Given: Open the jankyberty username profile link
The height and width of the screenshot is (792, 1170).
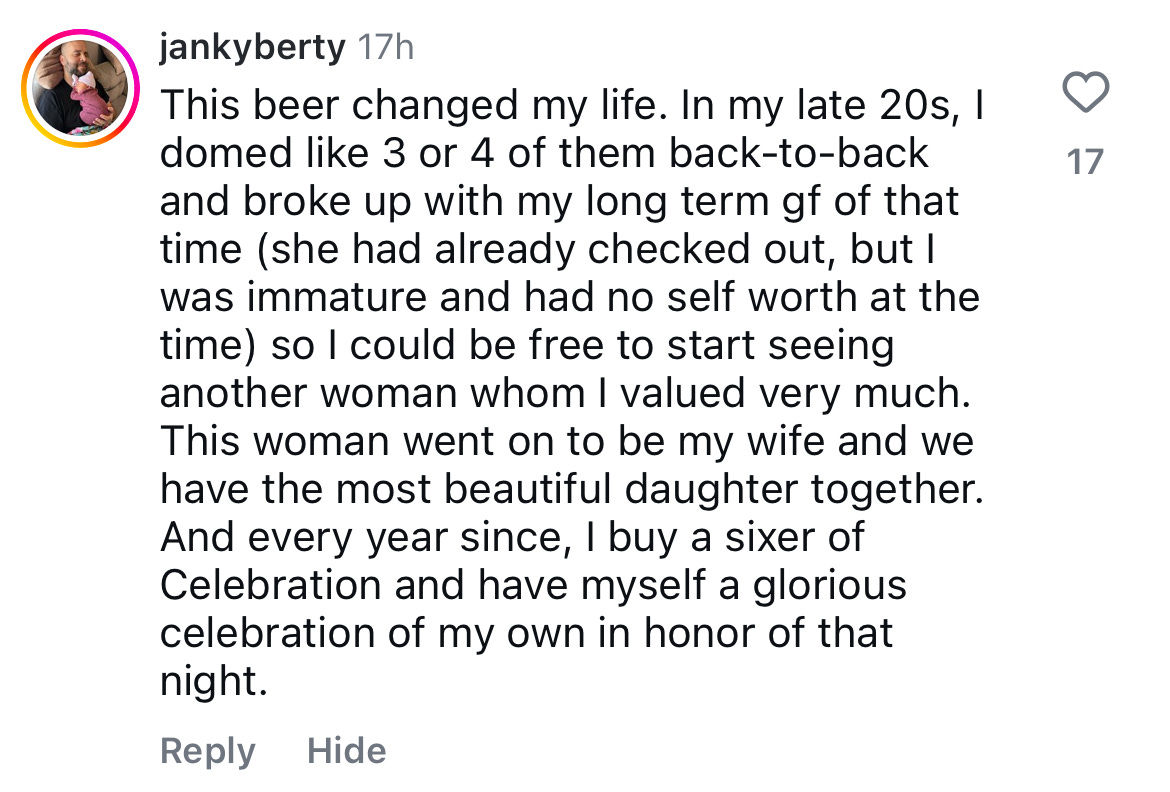Looking at the screenshot, I should pos(252,48).
